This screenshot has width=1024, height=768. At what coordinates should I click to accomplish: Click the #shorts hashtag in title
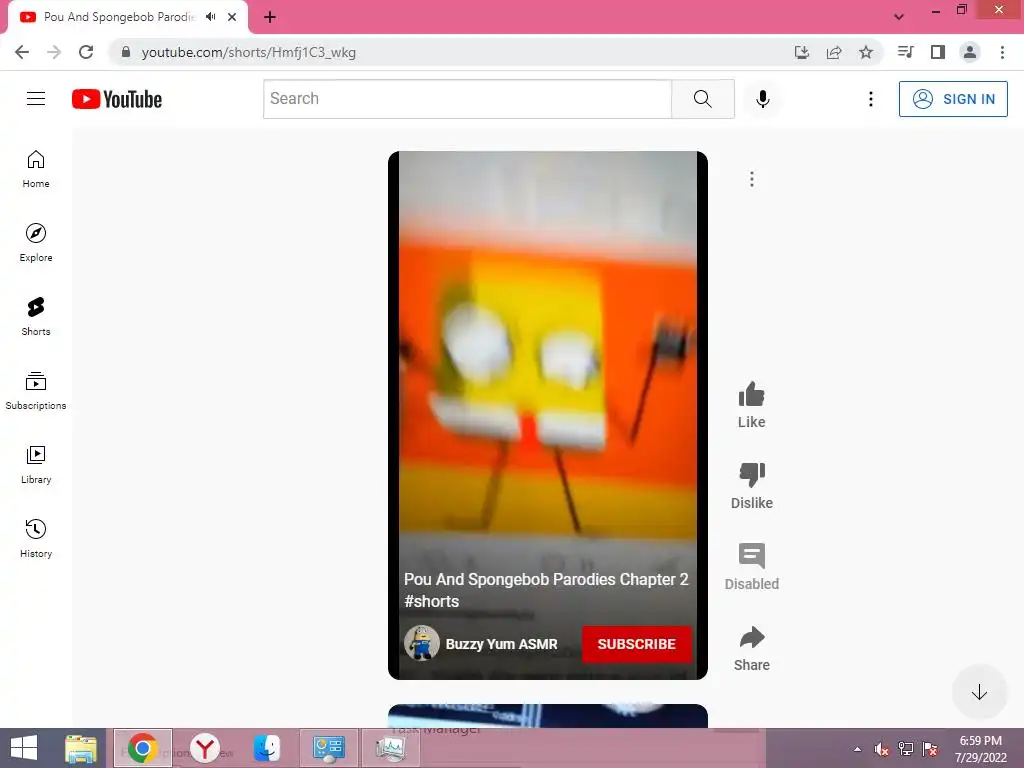point(432,601)
